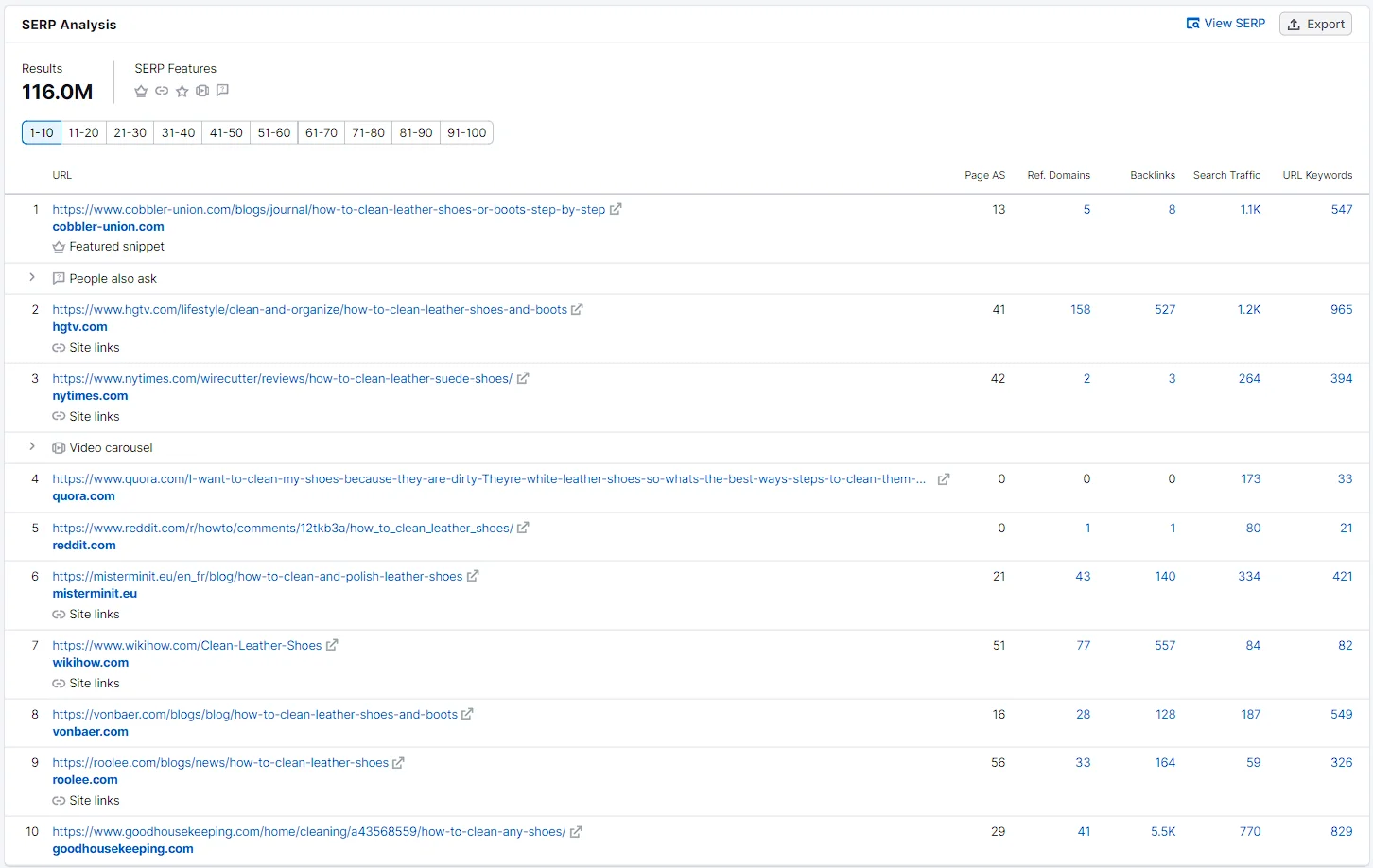The width and height of the screenshot is (1373, 868).
Task: Click cobbler-union's 1.1K search traffic value
Action: pos(1250,210)
